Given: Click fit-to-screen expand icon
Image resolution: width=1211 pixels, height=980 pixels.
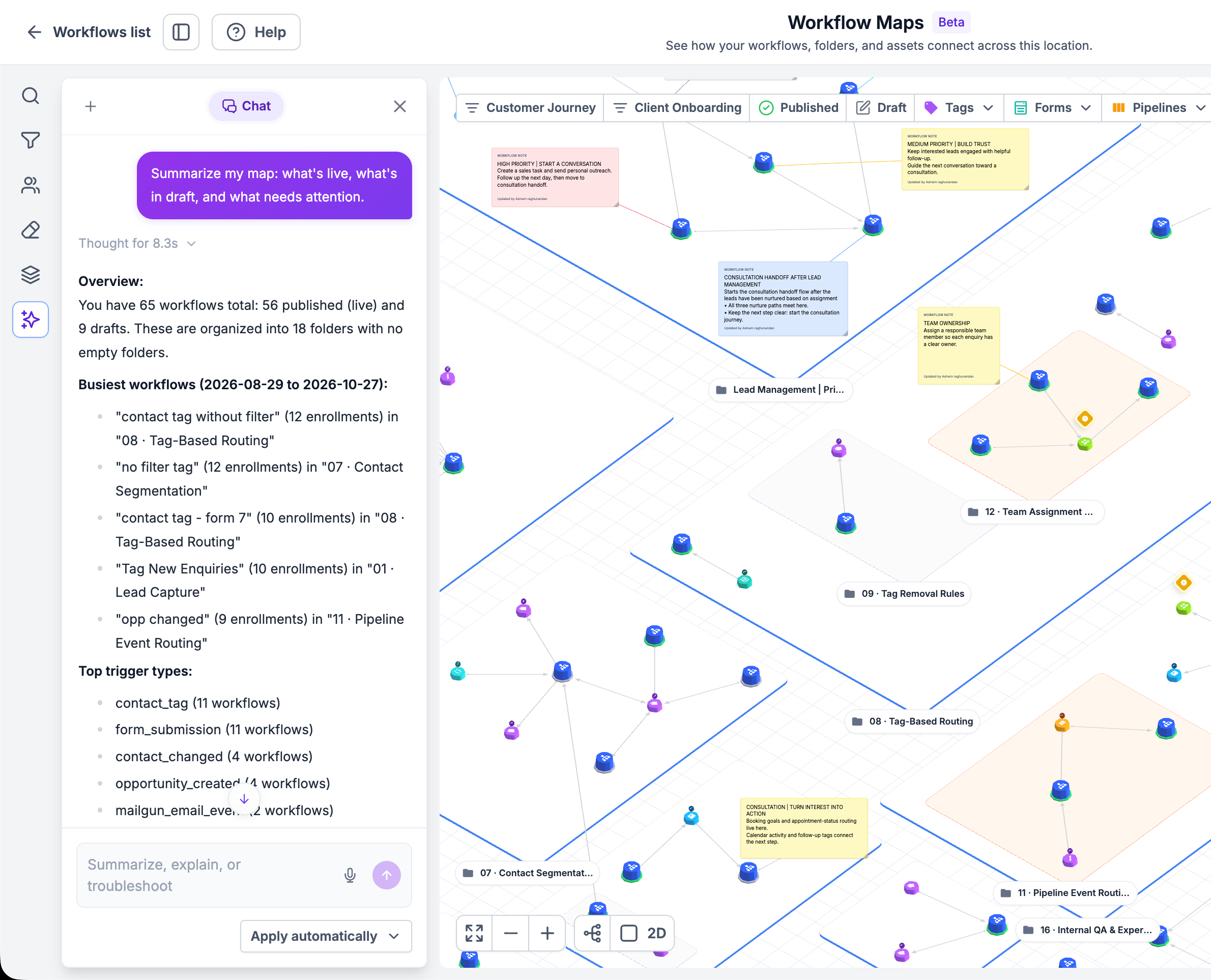Looking at the screenshot, I should [474, 933].
